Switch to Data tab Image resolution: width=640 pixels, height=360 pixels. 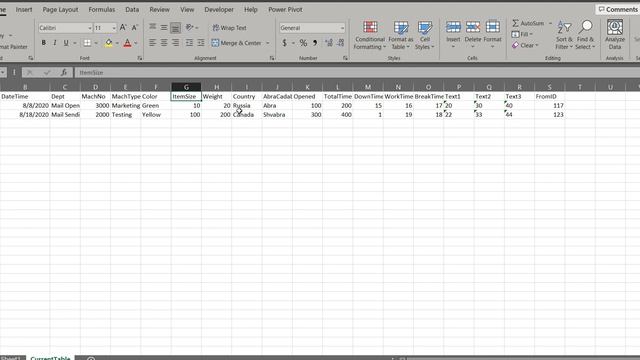(132, 9)
